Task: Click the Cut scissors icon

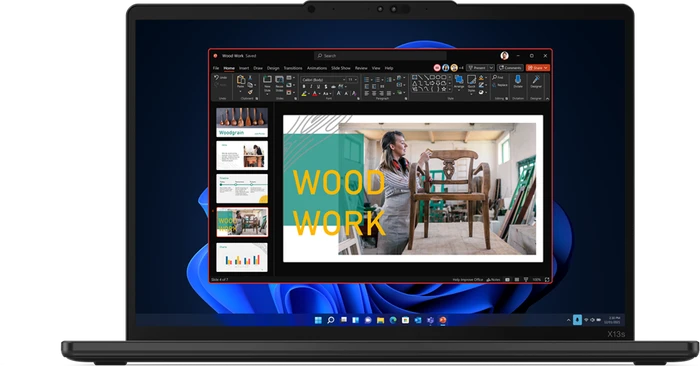Action: pyautogui.click(x=250, y=78)
